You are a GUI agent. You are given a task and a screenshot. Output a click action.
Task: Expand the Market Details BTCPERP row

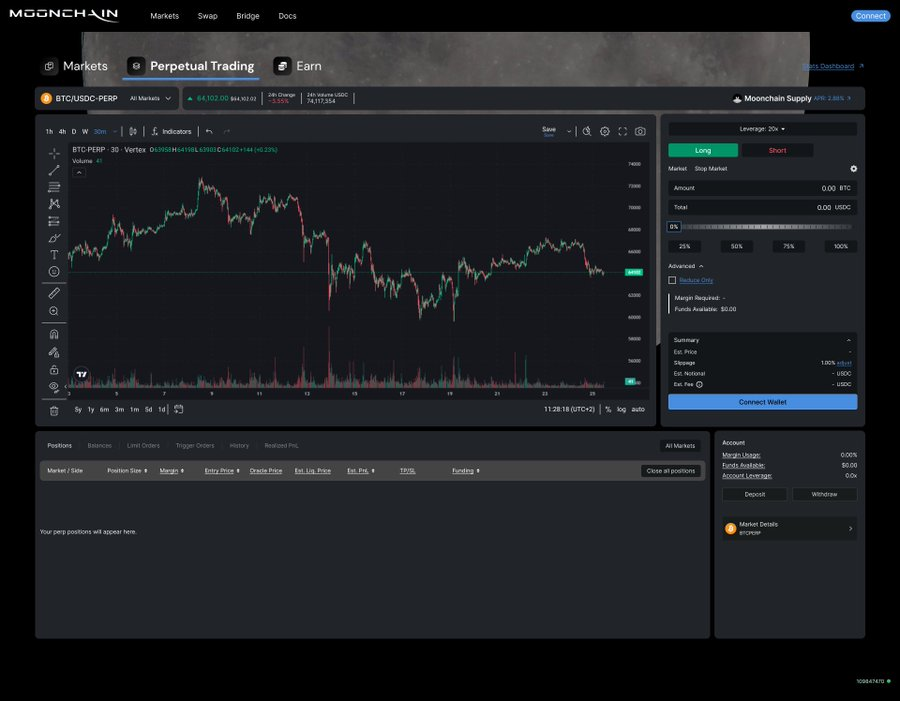pos(789,528)
